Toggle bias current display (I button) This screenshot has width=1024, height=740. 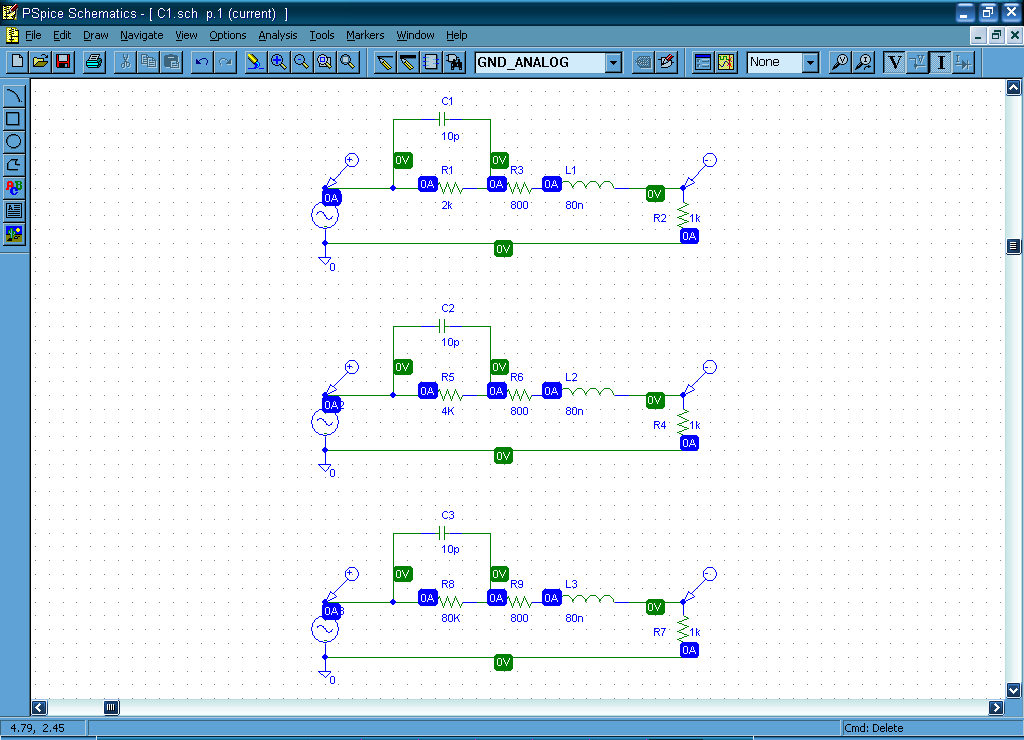(x=941, y=62)
